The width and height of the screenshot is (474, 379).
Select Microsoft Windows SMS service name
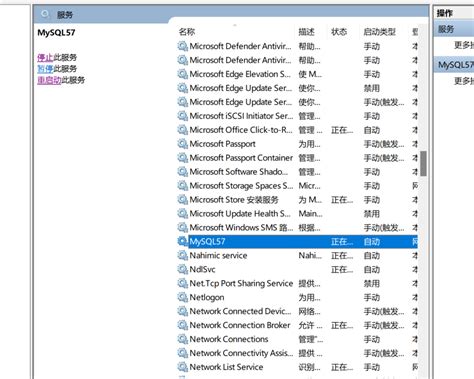coord(241,228)
